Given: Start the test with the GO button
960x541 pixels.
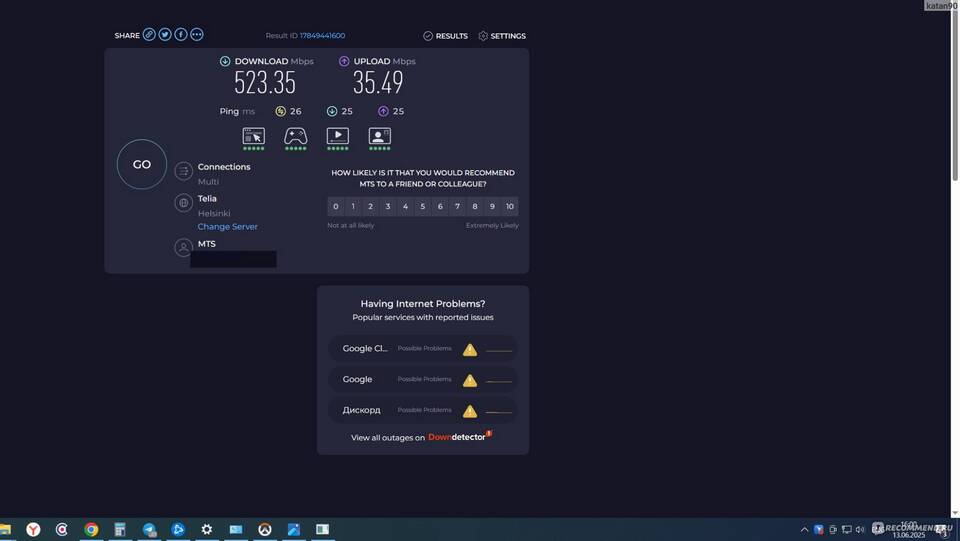Looking at the screenshot, I should tap(141, 164).
